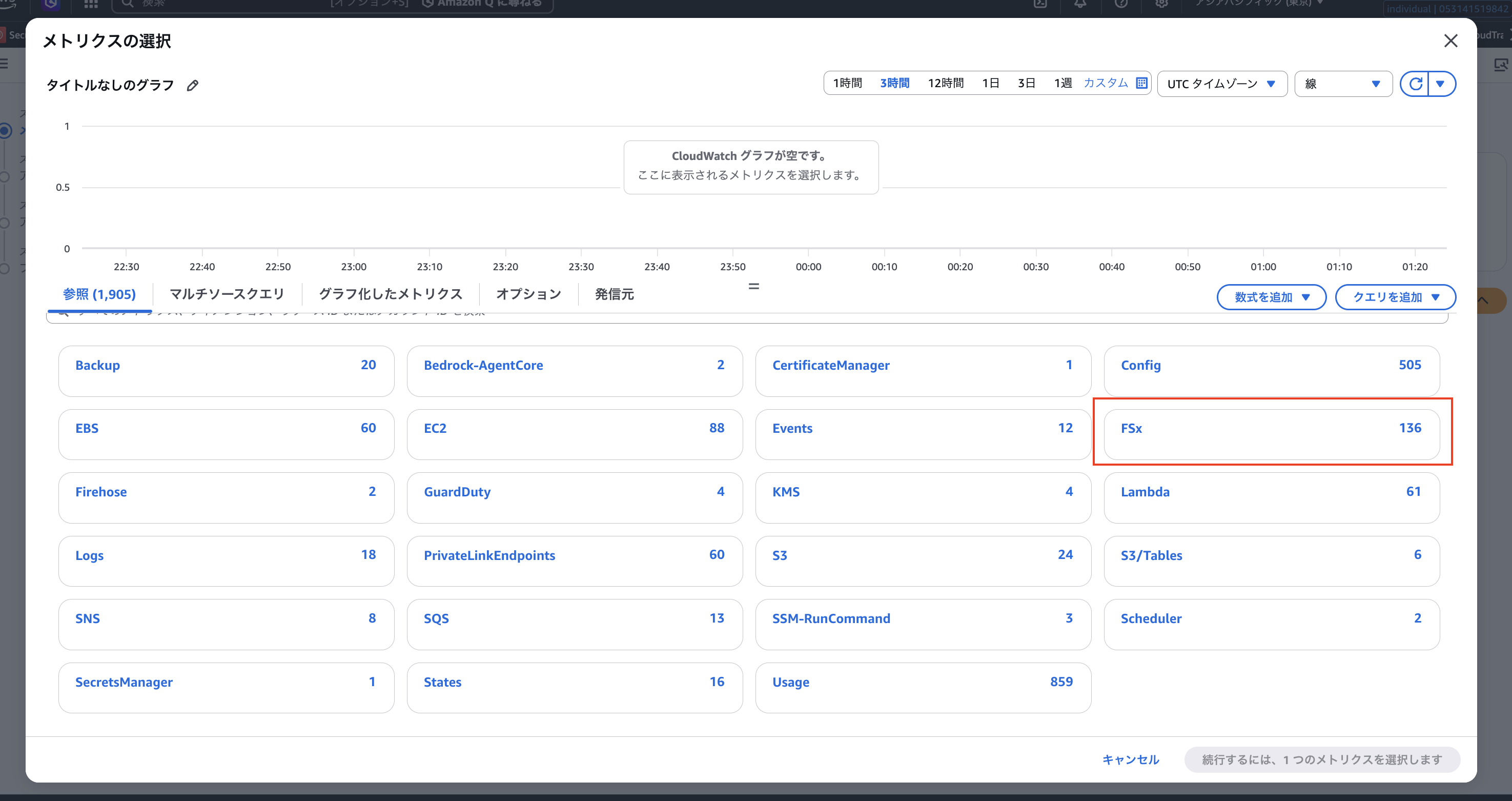Select the 12時間 time range
Image resolution: width=1512 pixels, height=801 pixels.
pyautogui.click(x=945, y=84)
